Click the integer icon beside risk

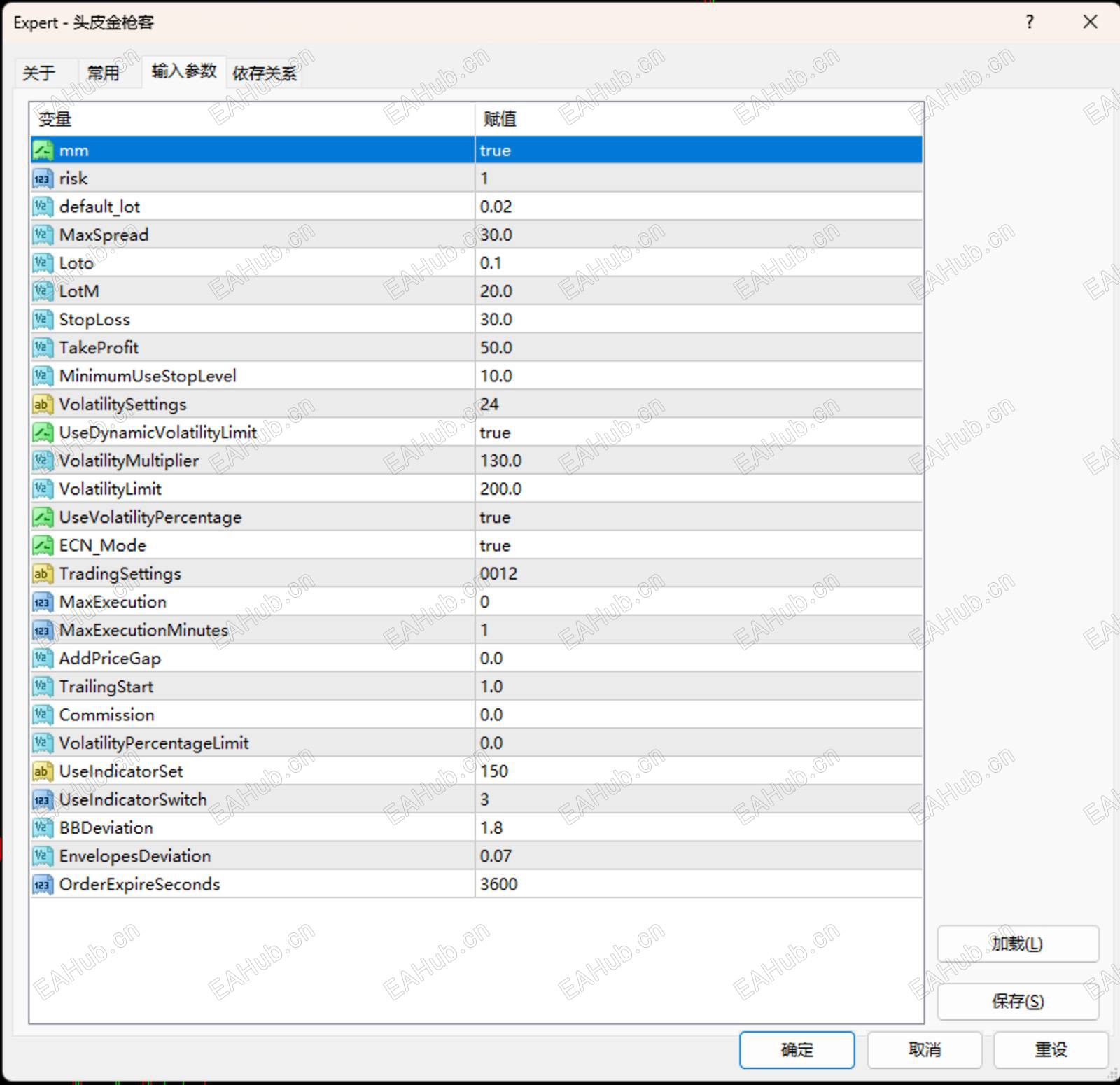pyautogui.click(x=43, y=178)
